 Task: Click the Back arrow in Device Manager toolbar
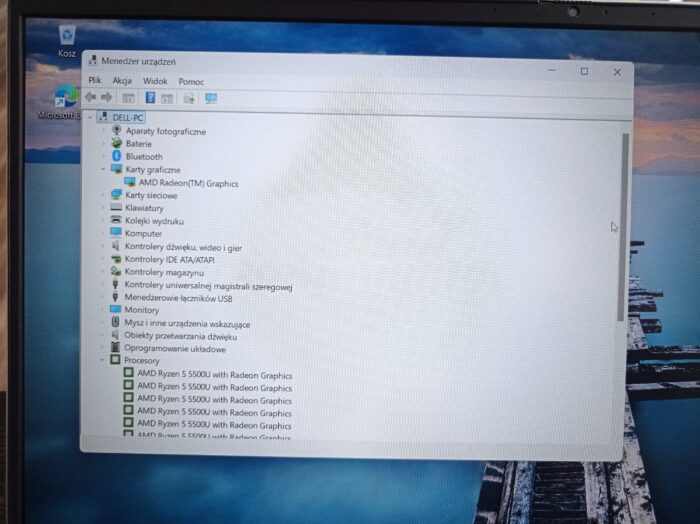point(91,97)
